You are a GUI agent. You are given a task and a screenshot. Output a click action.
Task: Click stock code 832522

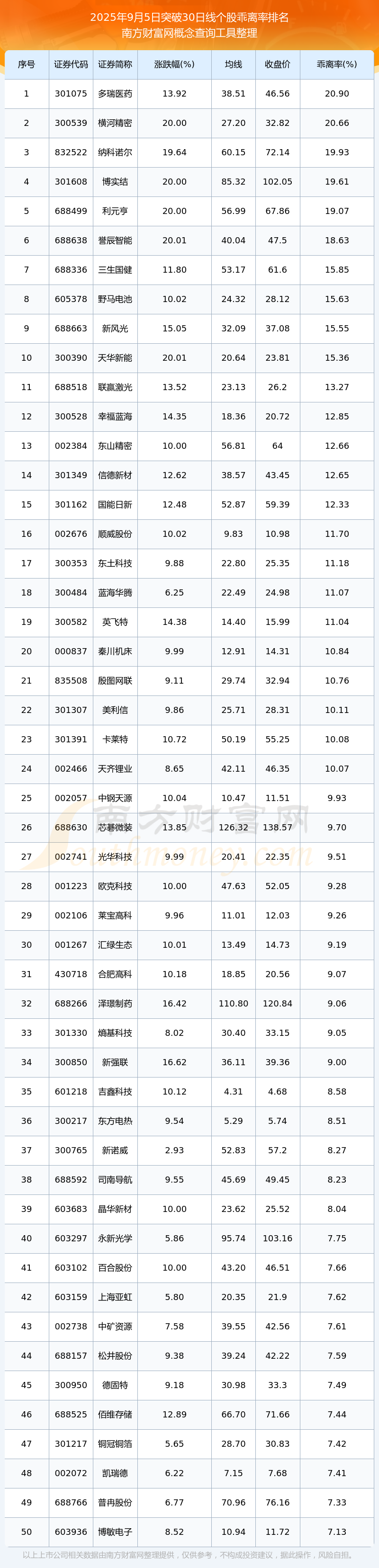[71, 152]
